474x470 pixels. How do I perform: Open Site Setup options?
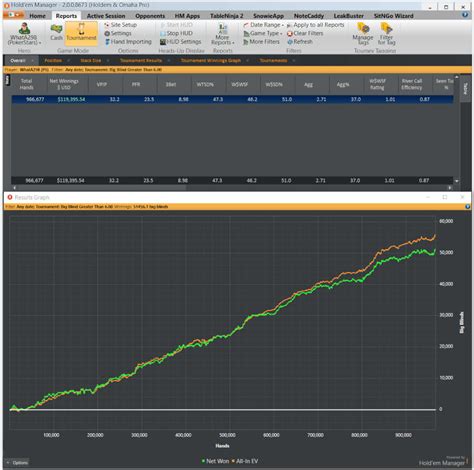(120, 25)
